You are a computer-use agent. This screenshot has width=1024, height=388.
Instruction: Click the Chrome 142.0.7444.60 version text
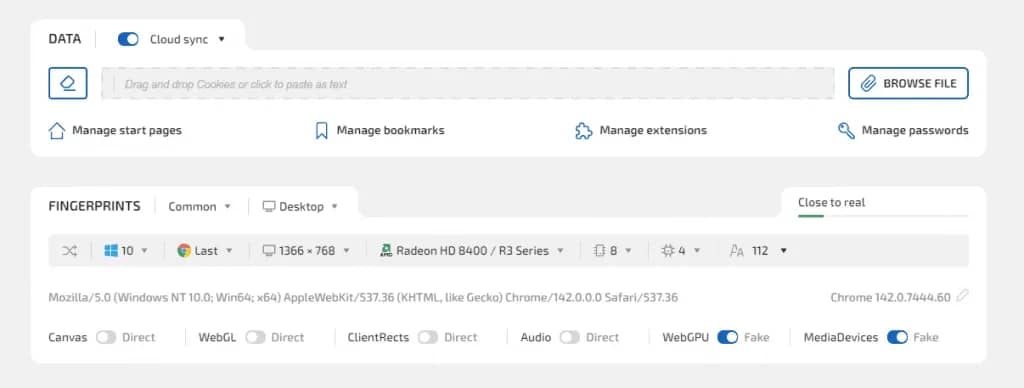pos(890,298)
